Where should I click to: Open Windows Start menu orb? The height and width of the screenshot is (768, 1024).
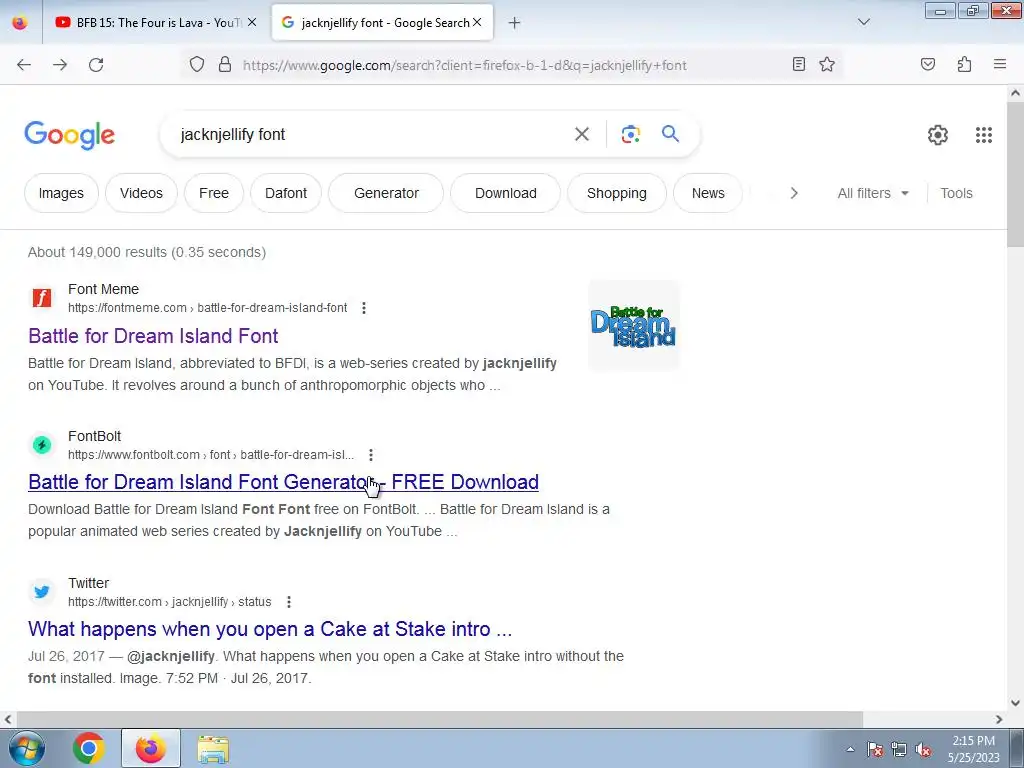click(27, 748)
